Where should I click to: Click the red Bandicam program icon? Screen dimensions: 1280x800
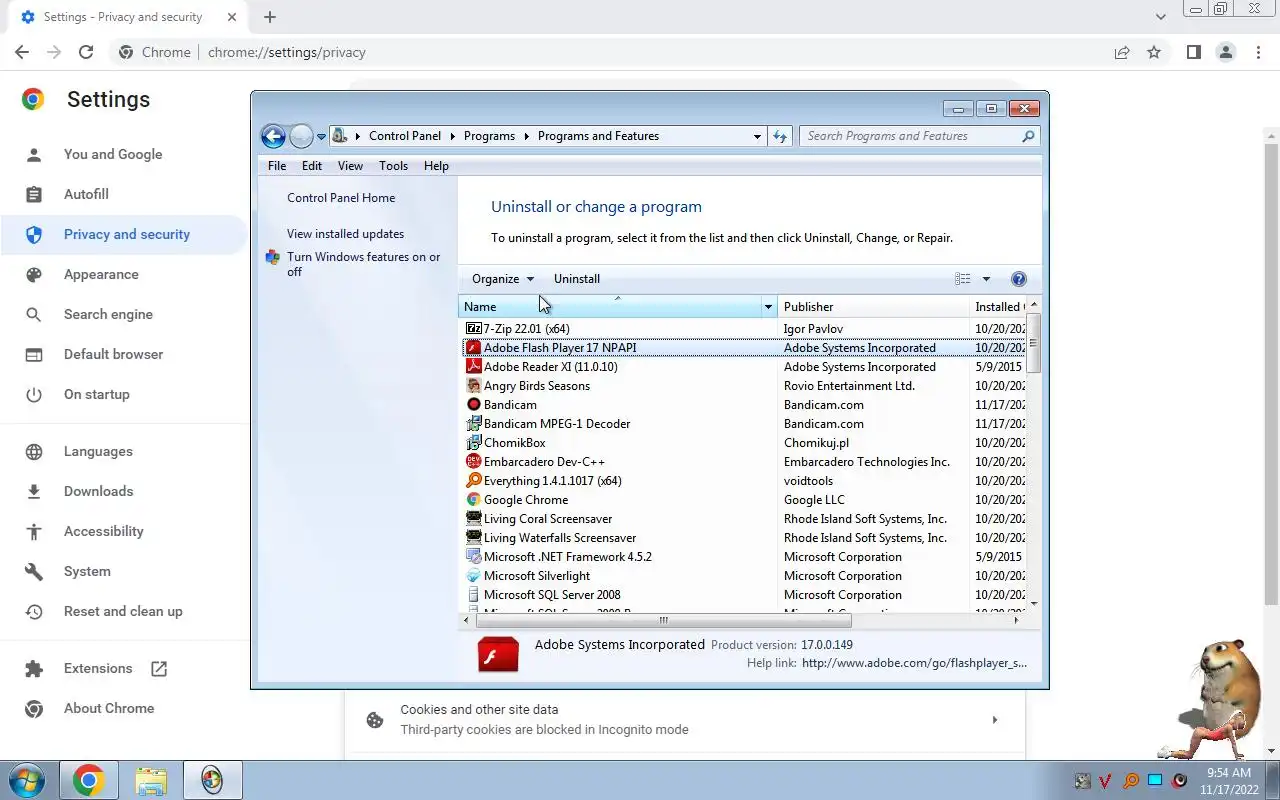click(474, 404)
